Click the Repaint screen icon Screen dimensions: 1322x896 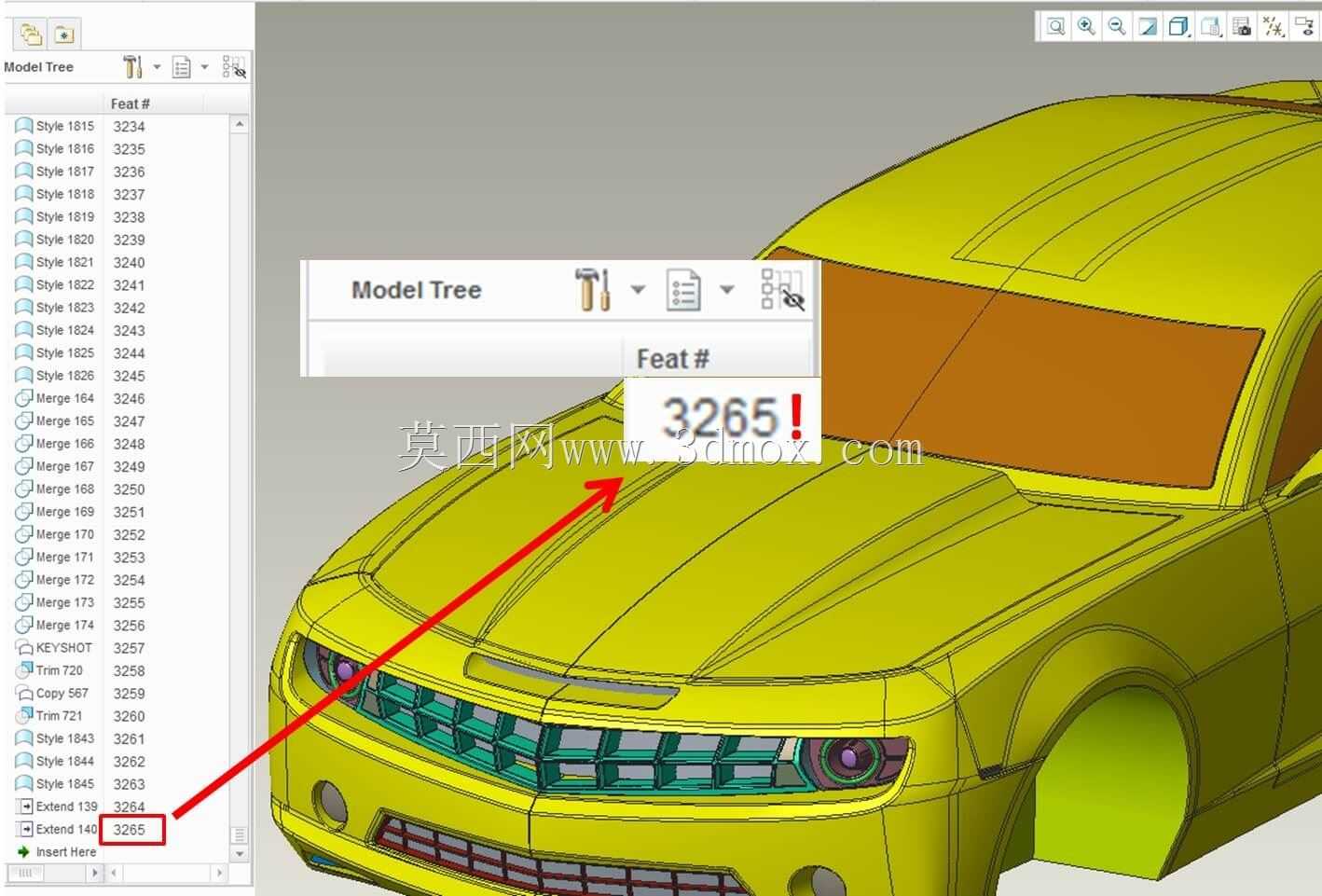1148,26
